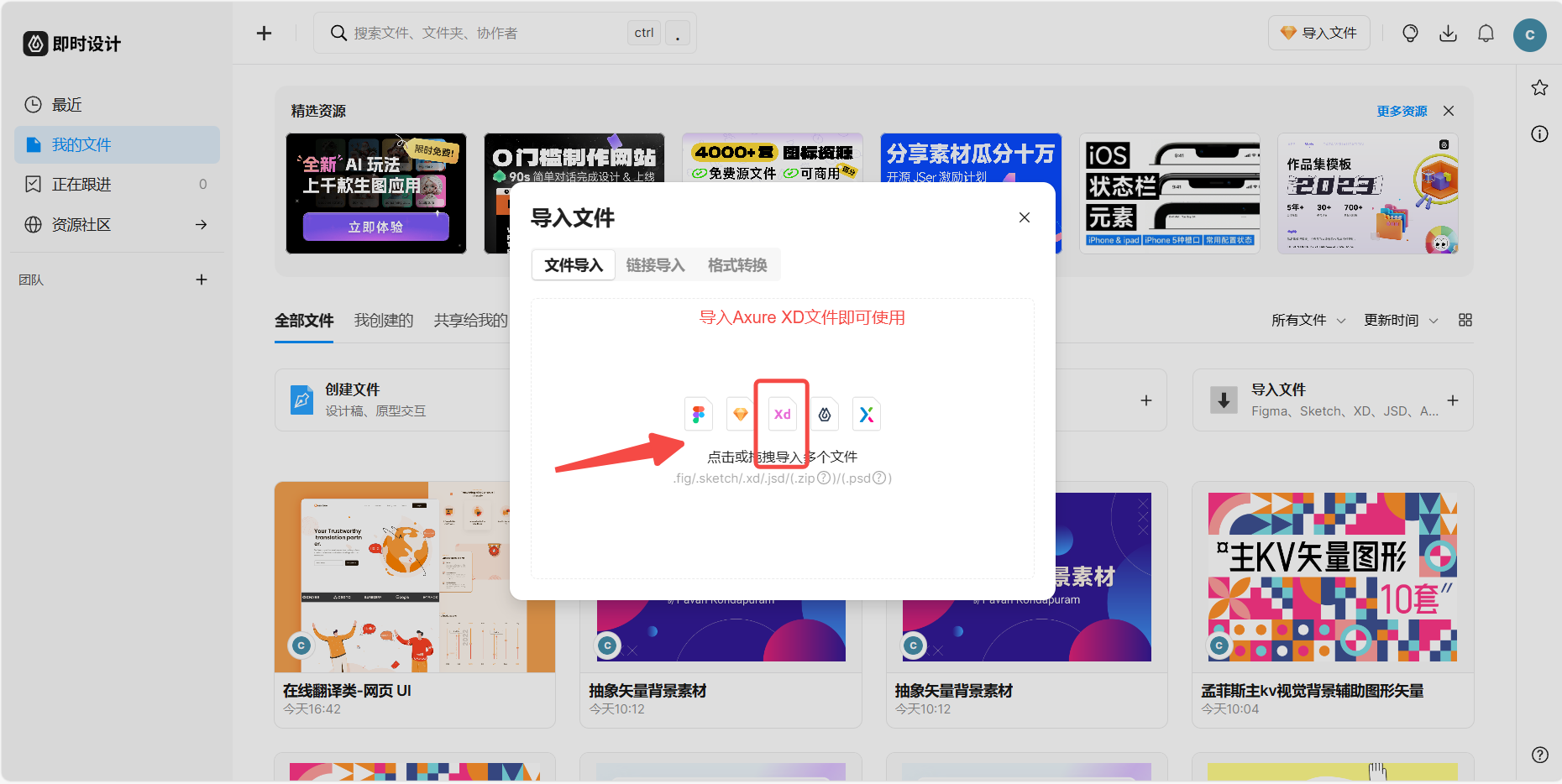Click the help icon next to .psd

tap(879, 478)
